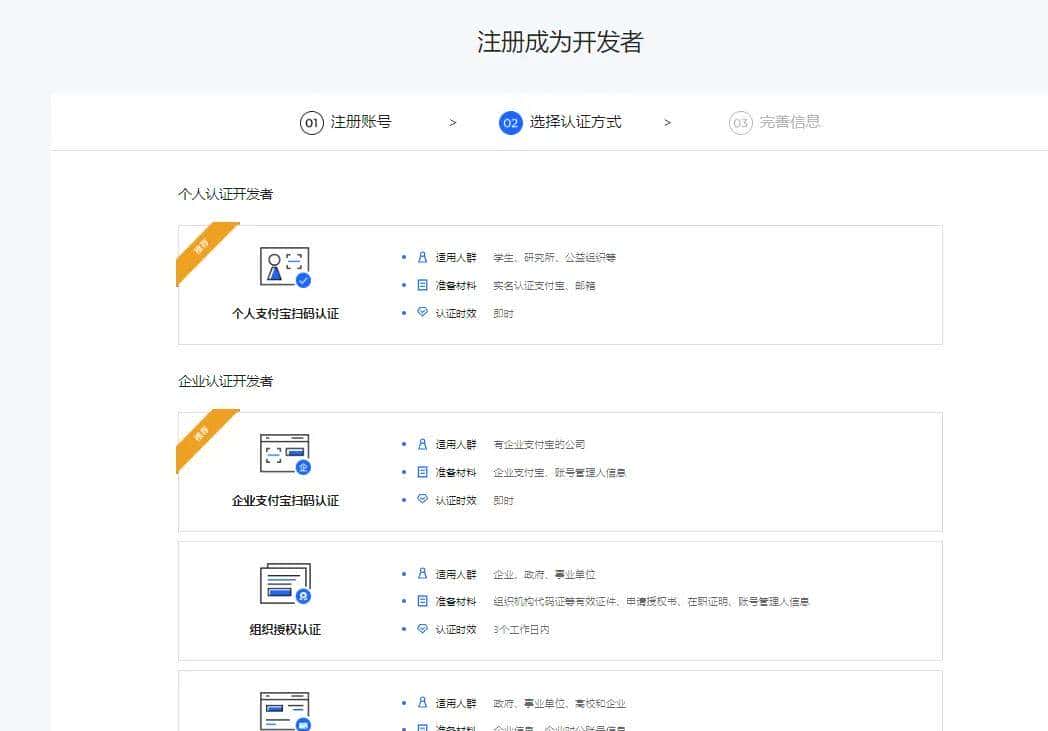The height and width of the screenshot is (731, 1048).
Task: Click the person icon beside 适用人群 for personal authentication
Action: pos(420,257)
